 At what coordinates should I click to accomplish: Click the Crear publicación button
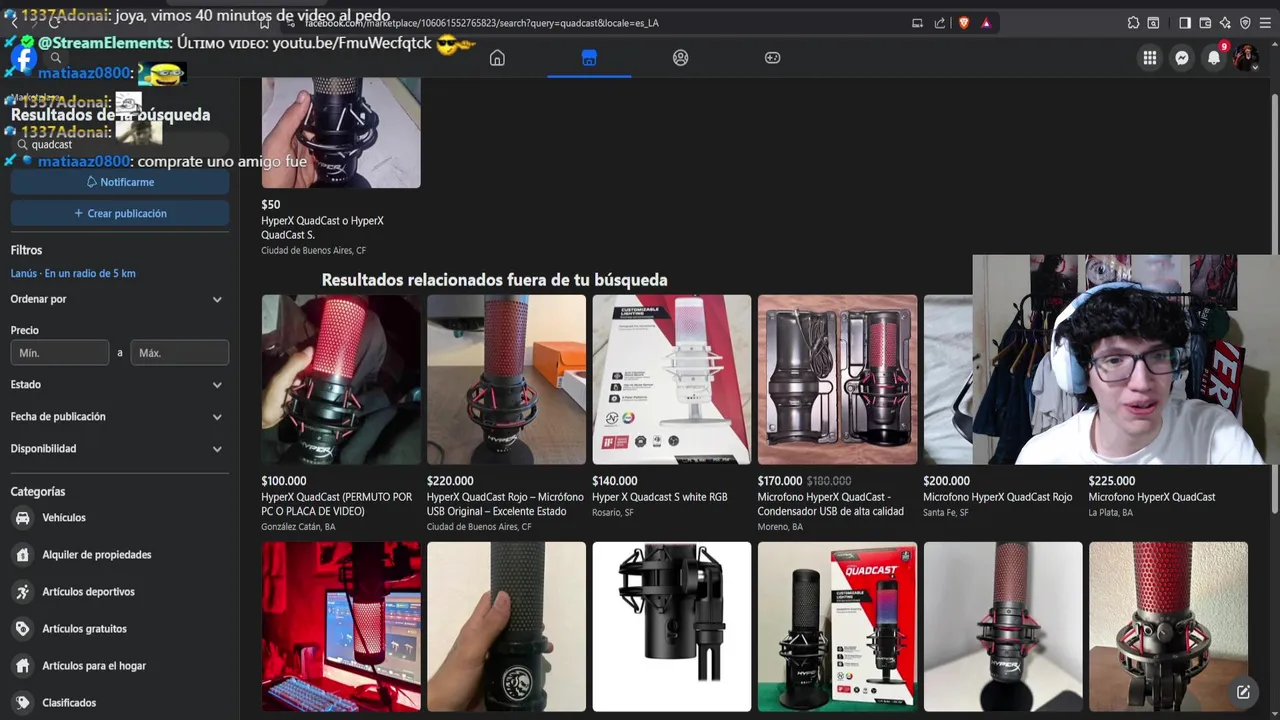120,213
